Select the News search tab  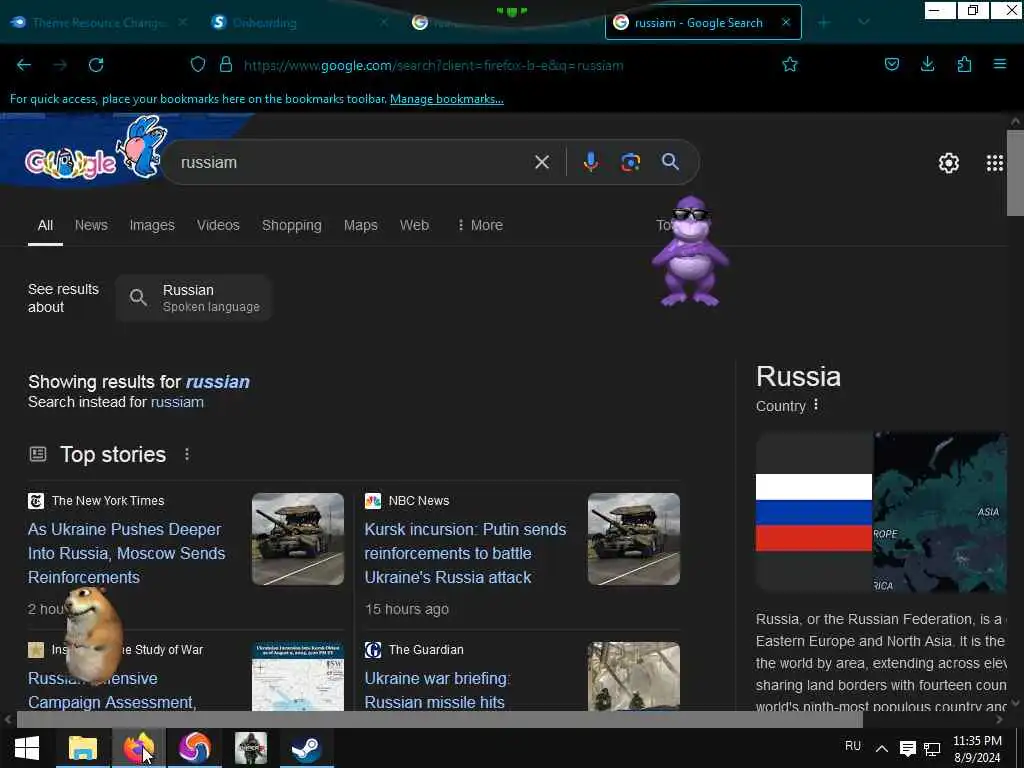pyautogui.click(x=91, y=225)
